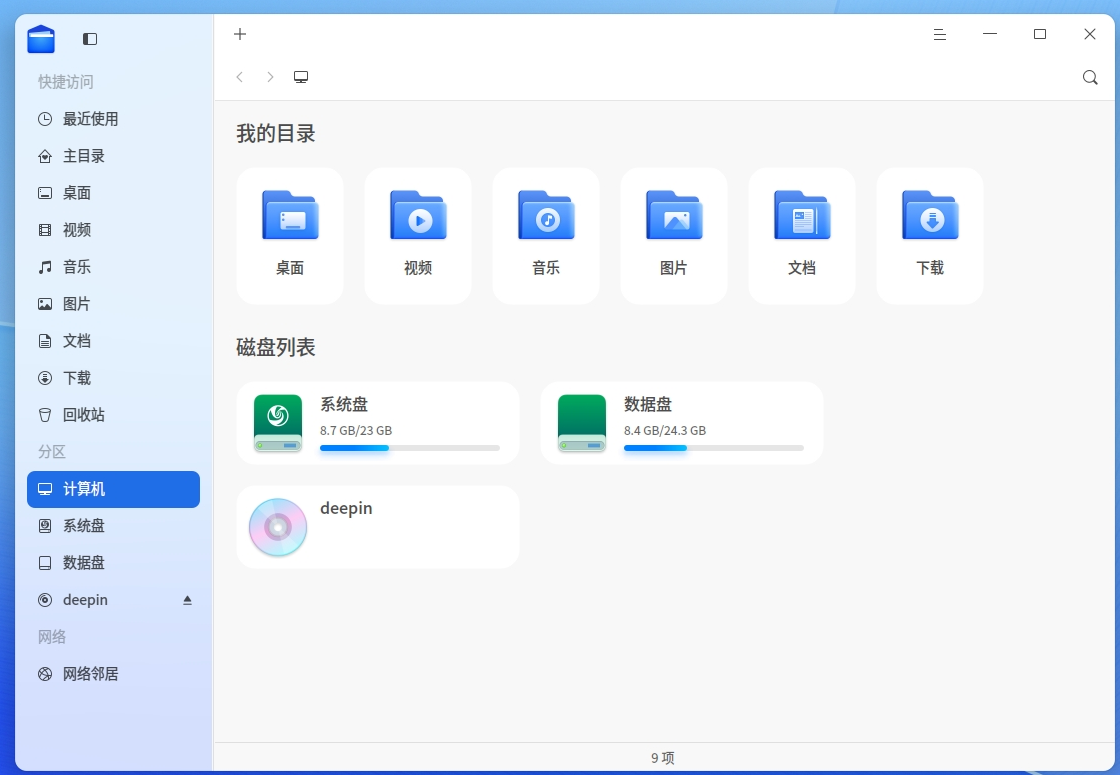Open the 数据盘 drive icon
The width and height of the screenshot is (1120, 775).
coord(582,423)
